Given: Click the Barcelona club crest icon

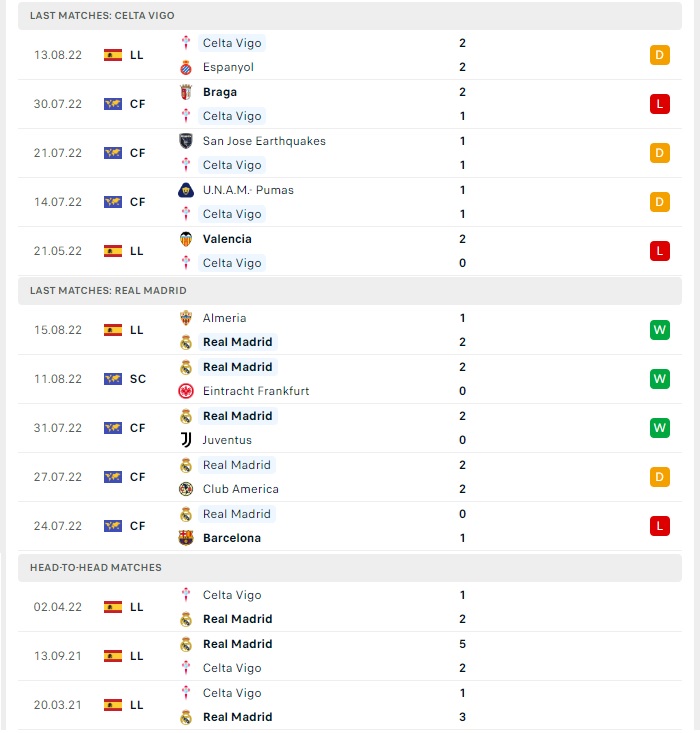Looking at the screenshot, I should coord(186,538).
